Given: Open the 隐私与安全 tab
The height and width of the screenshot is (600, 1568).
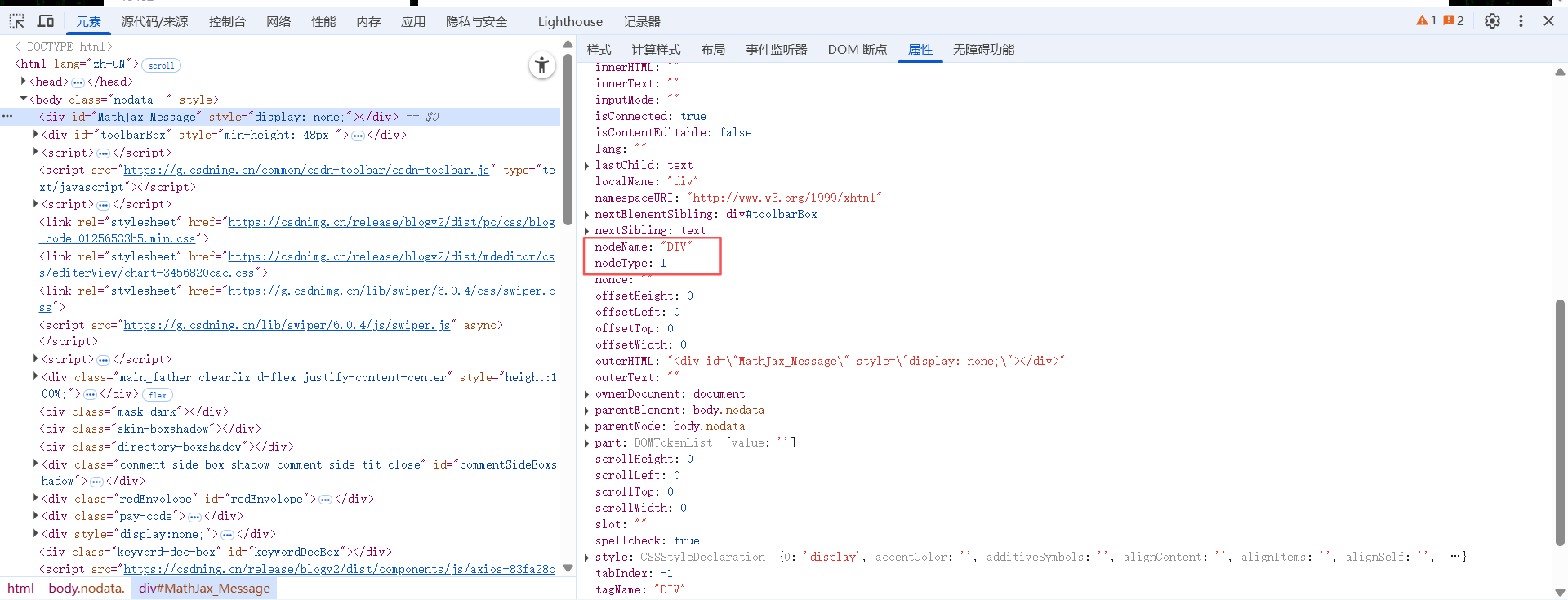Looking at the screenshot, I should [x=476, y=22].
